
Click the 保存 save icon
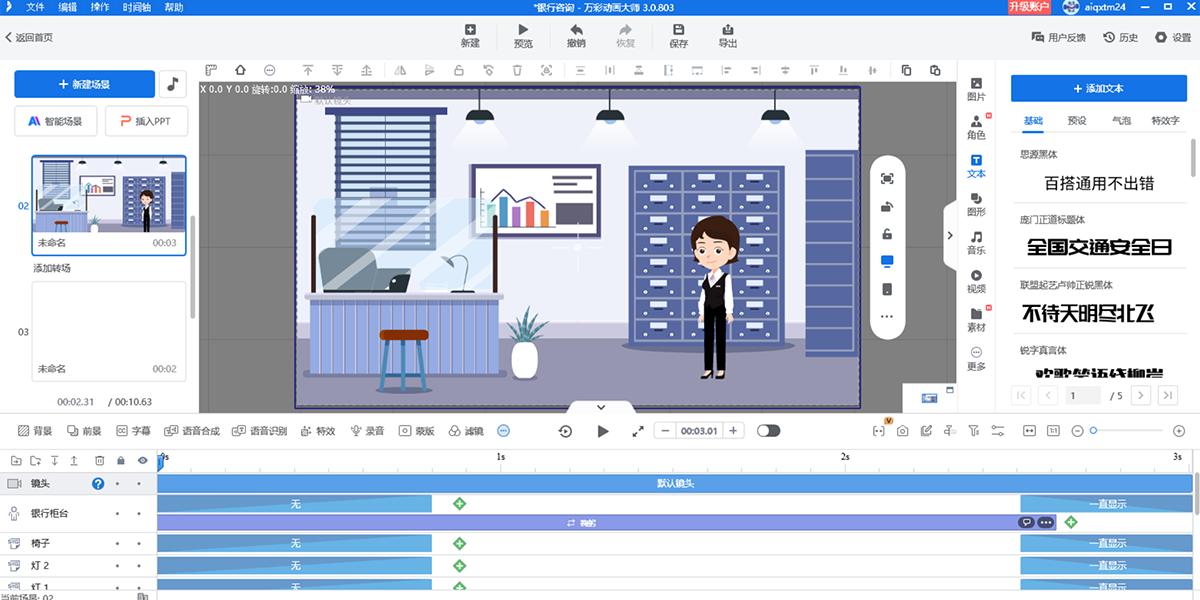point(678,36)
